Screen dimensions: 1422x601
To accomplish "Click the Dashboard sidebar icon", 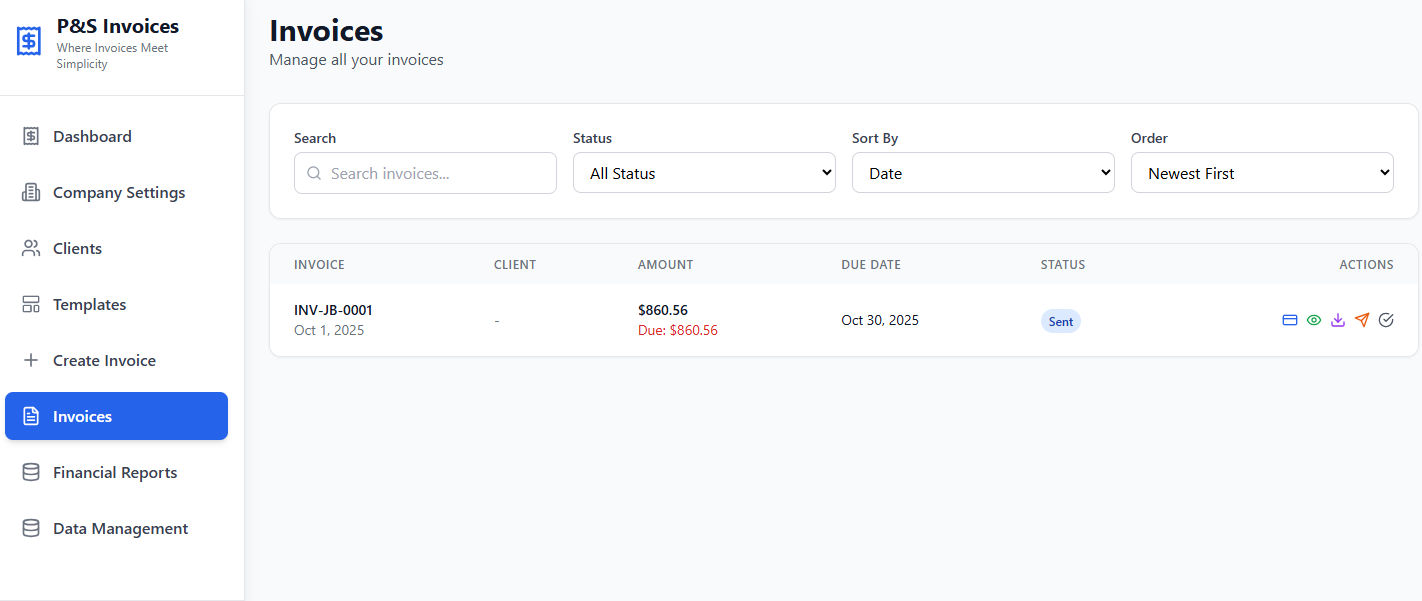I will [x=31, y=136].
